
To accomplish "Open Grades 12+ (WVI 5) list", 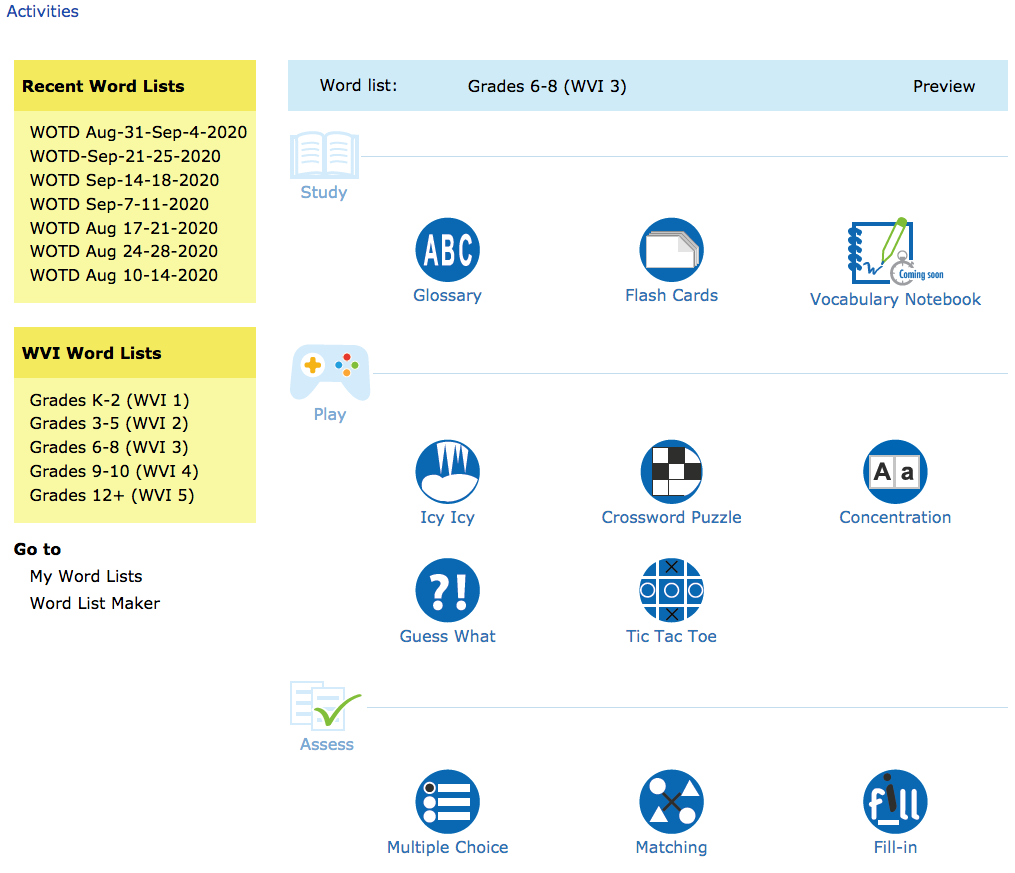I will pyautogui.click(x=112, y=495).
